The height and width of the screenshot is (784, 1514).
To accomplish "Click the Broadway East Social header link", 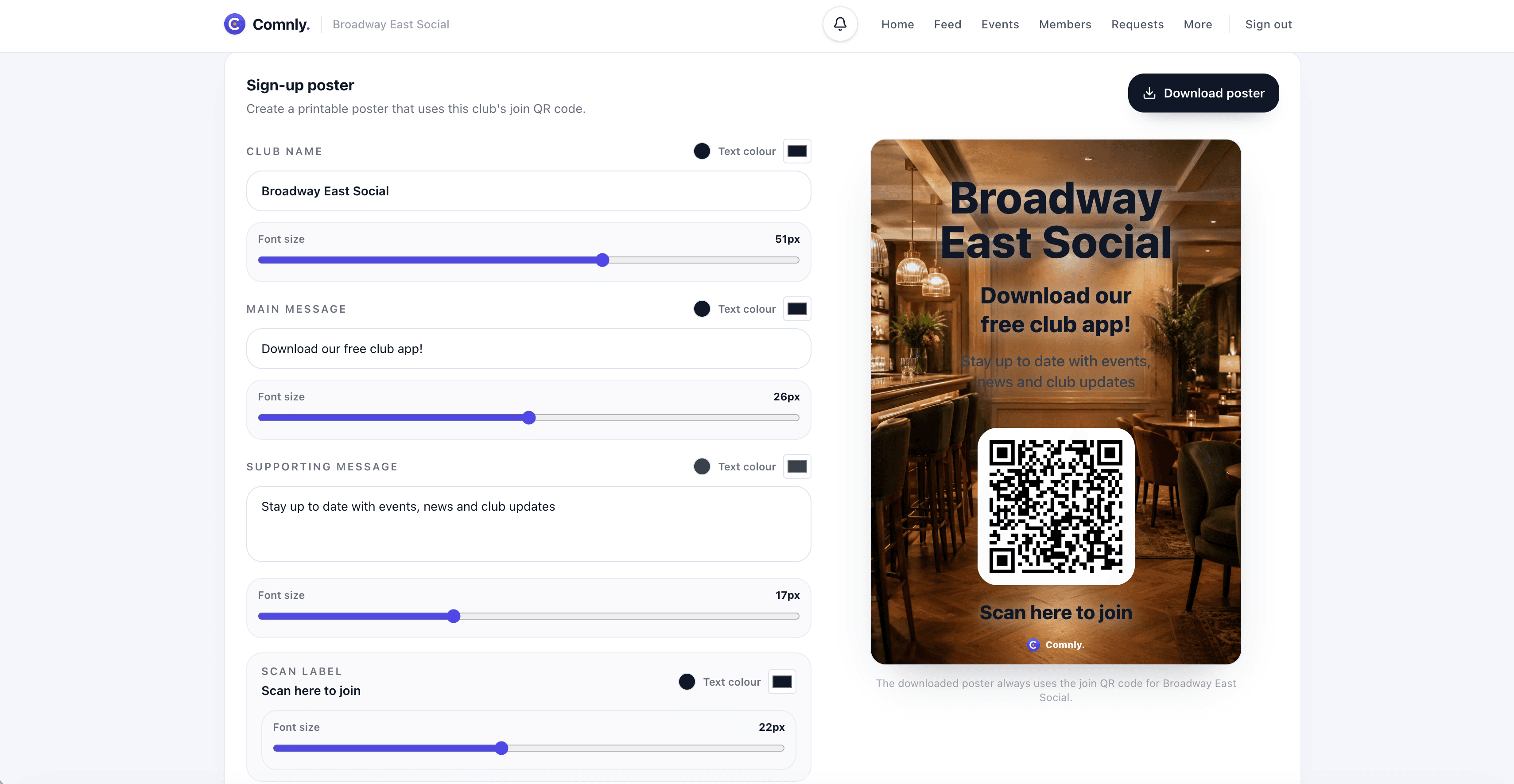I will point(391,24).
